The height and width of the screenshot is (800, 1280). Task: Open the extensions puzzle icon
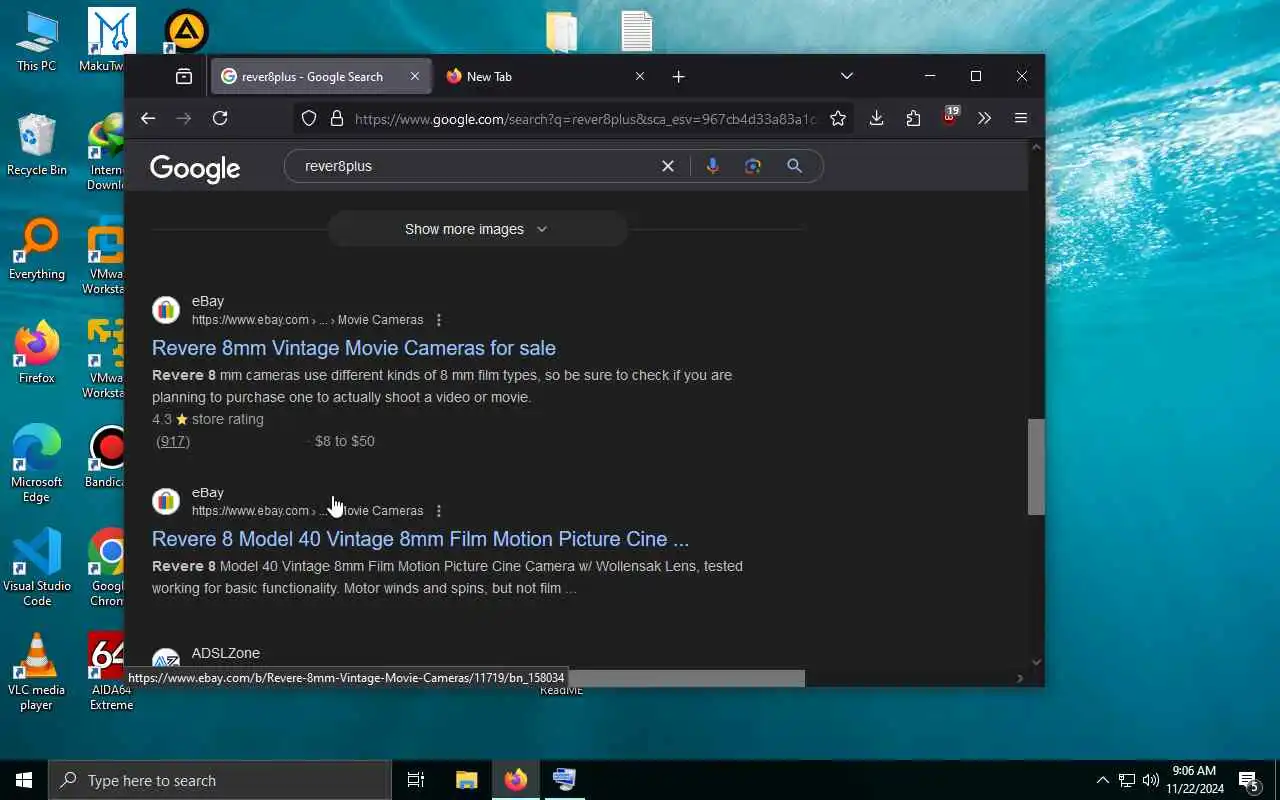(913, 118)
